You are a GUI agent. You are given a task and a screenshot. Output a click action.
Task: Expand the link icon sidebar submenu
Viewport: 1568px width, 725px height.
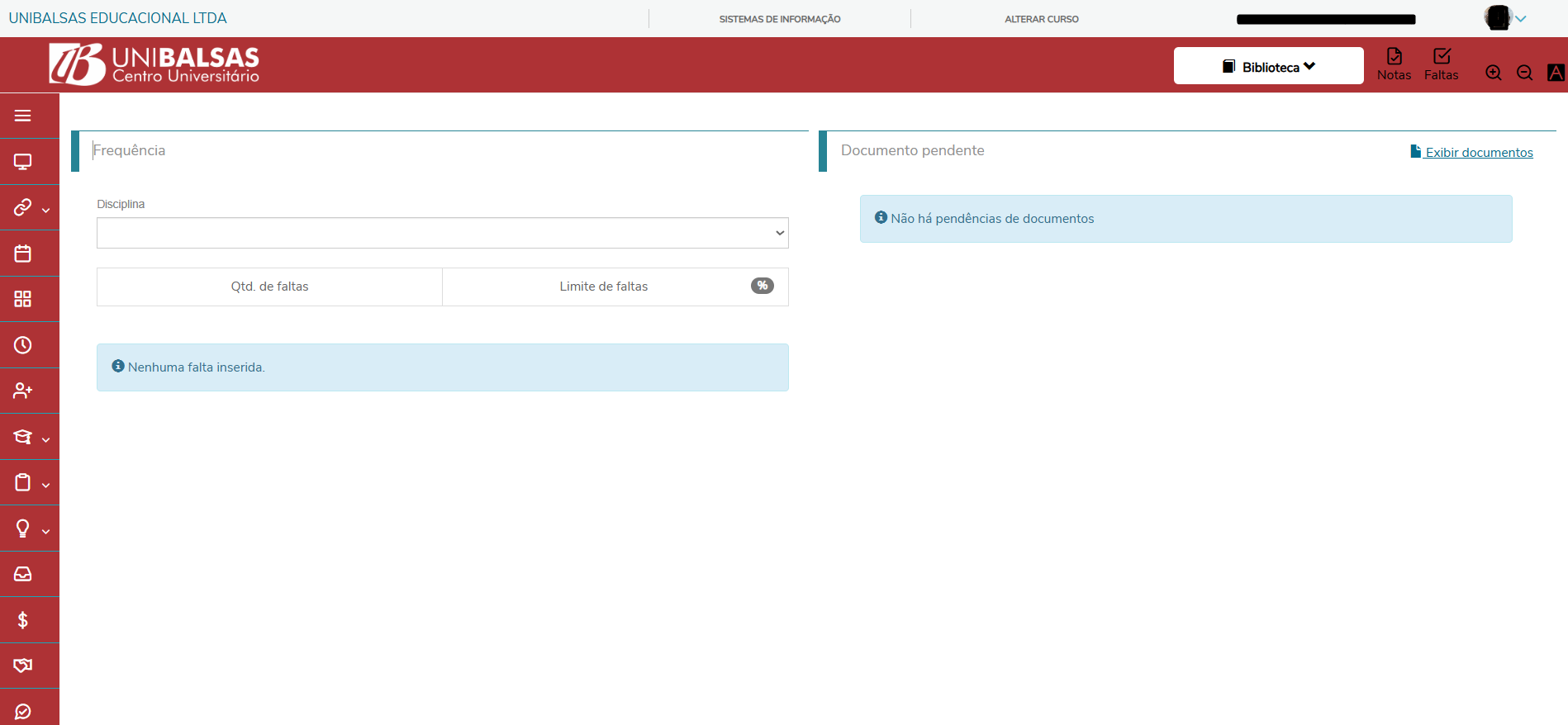pyautogui.click(x=30, y=207)
